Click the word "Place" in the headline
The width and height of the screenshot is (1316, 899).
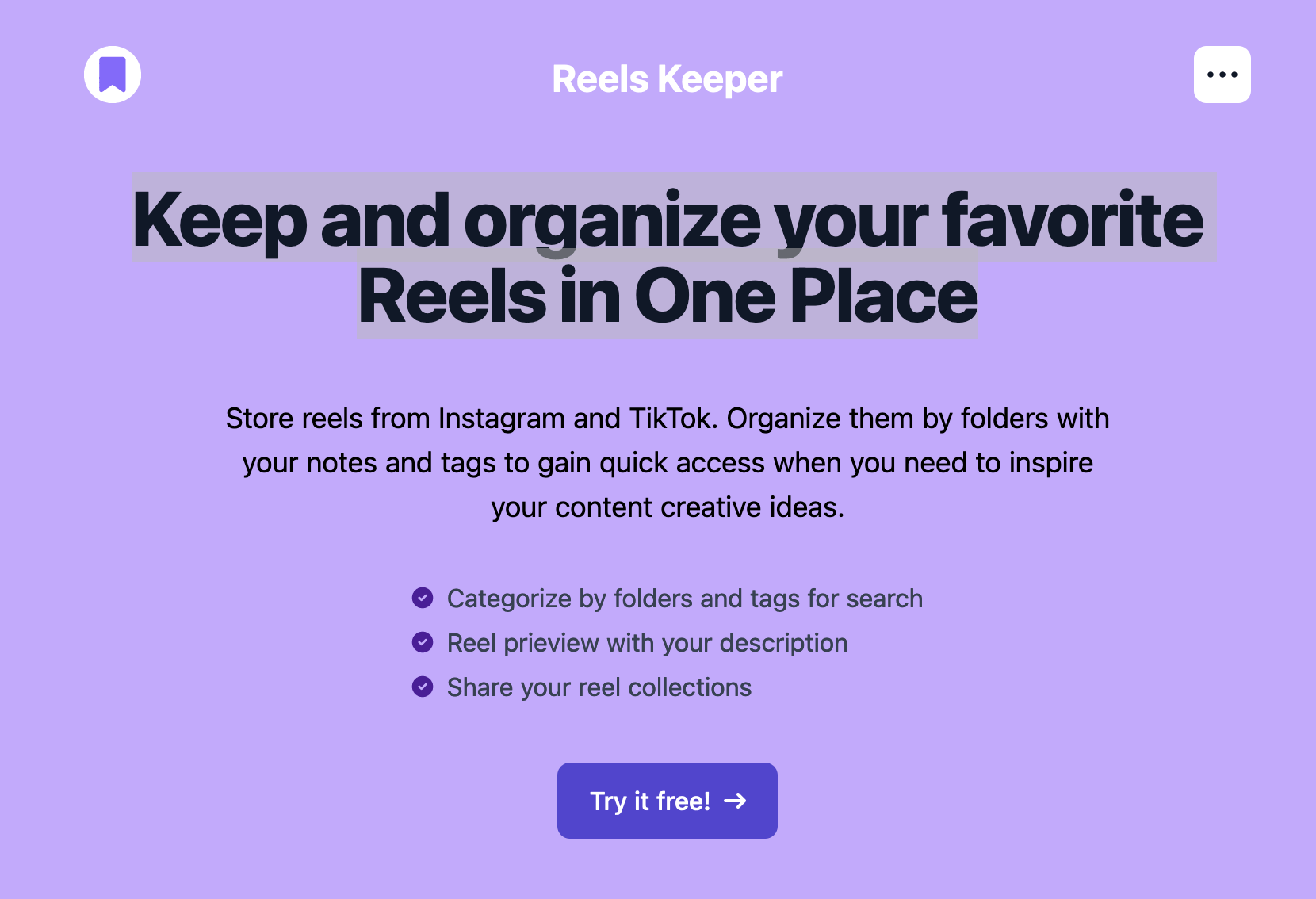click(883, 296)
